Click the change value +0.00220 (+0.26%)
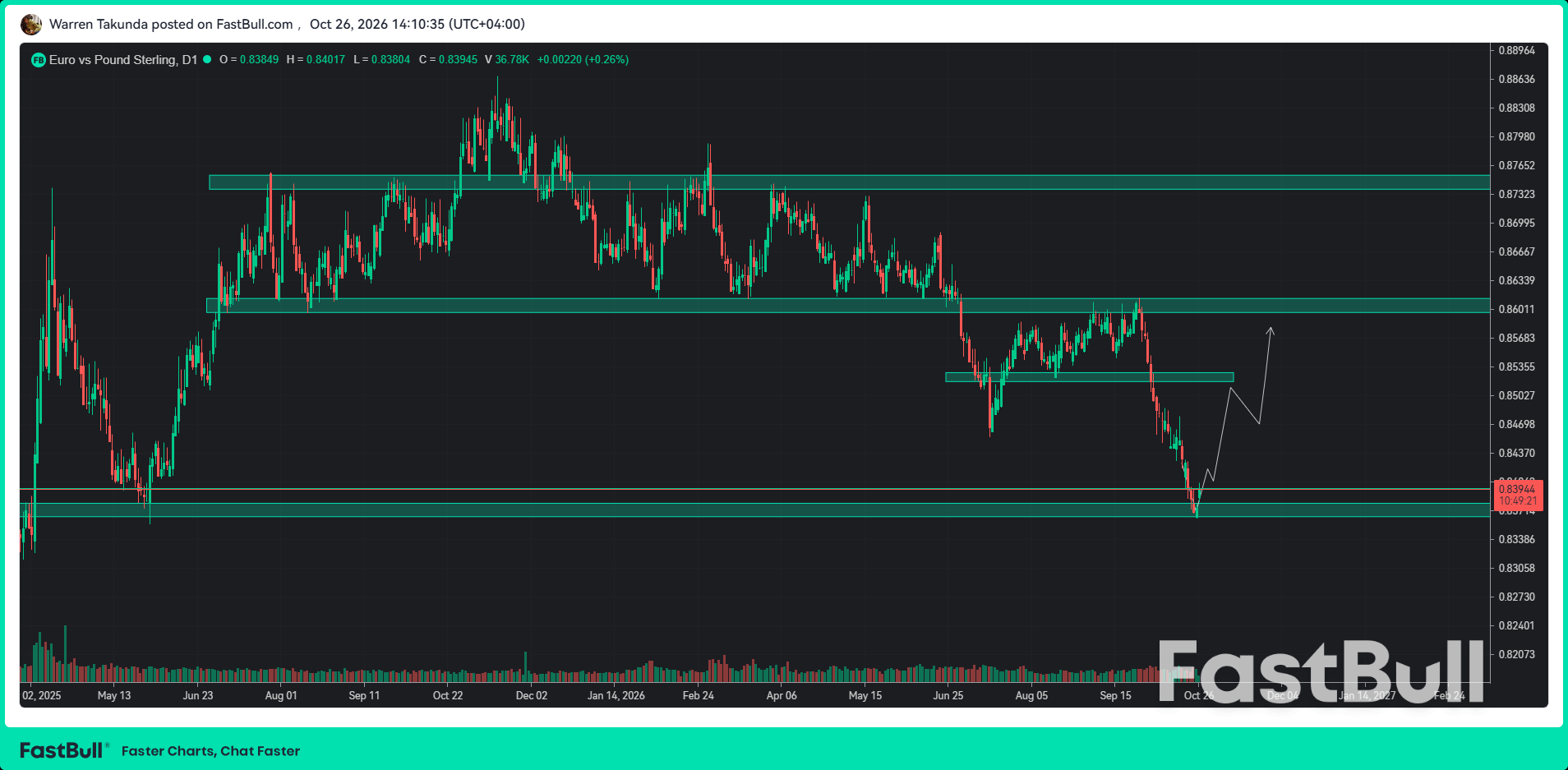Screen dimensions: 1568x770 pyautogui.click(x=583, y=60)
